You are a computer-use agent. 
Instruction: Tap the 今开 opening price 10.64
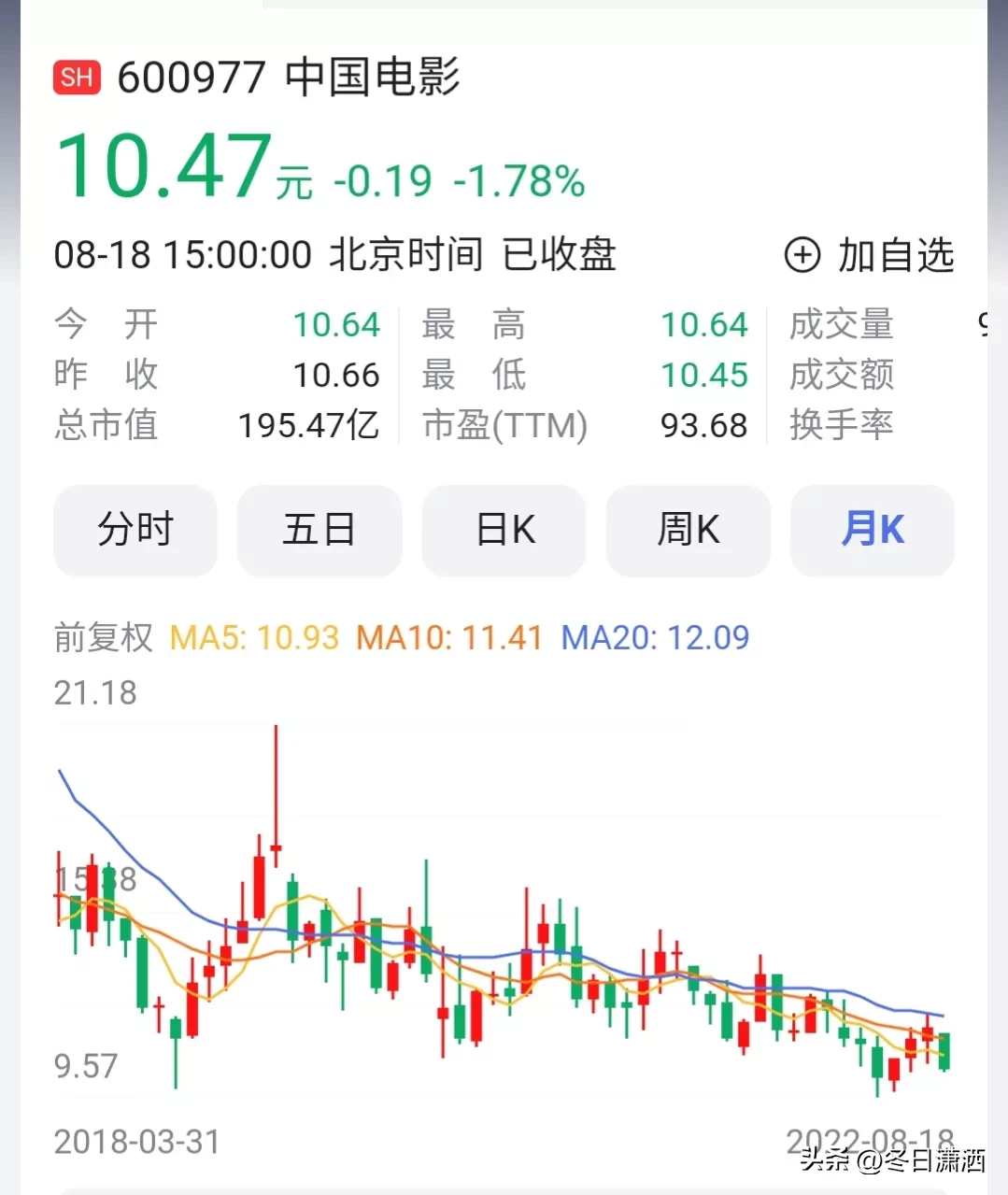[336, 324]
